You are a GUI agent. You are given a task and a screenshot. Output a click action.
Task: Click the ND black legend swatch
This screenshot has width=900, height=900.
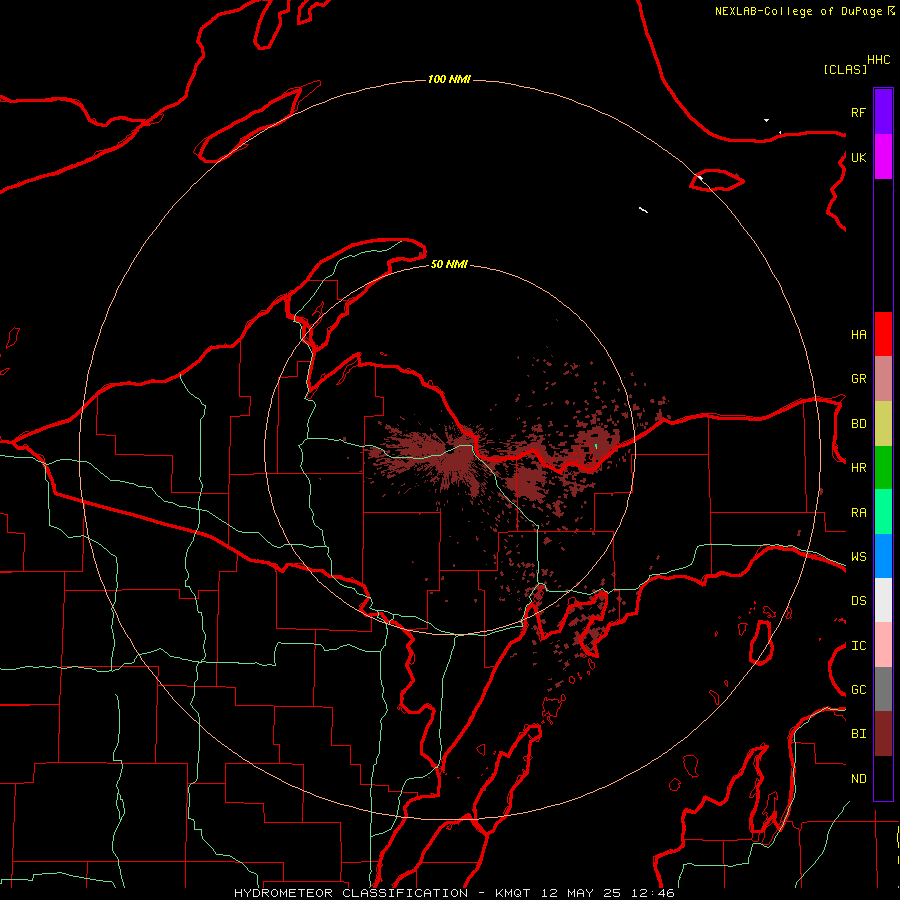point(883,778)
